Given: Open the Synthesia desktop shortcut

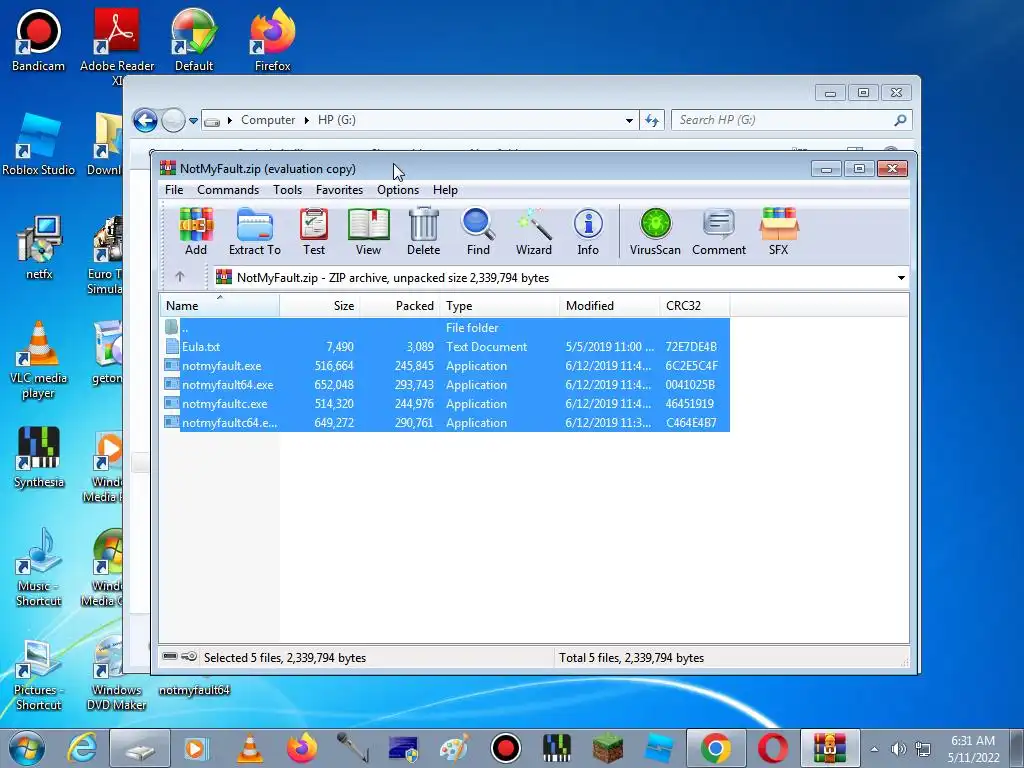Looking at the screenshot, I should tap(38, 457).
